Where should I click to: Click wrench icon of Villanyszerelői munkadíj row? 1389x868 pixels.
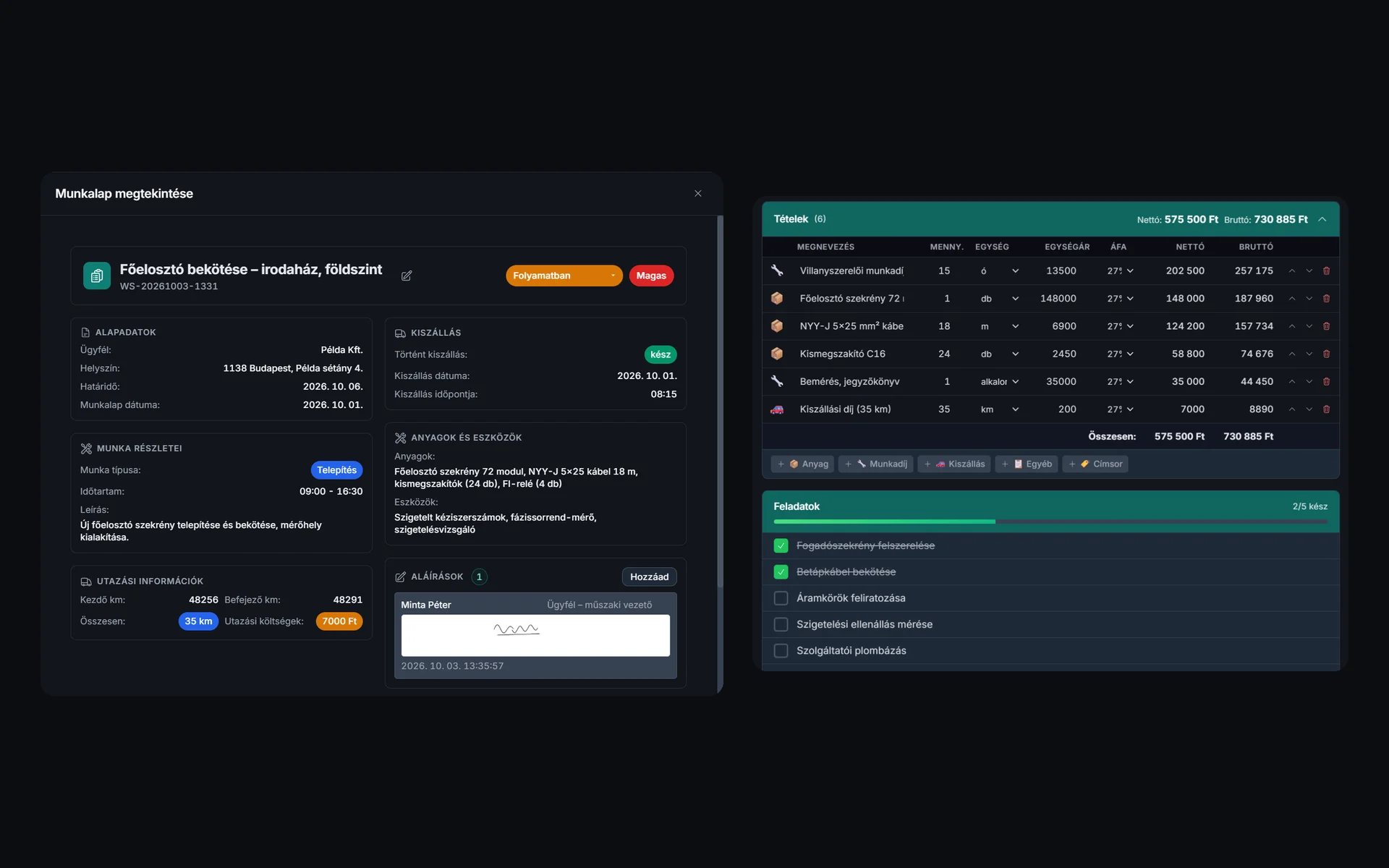[x=777, y=271]
